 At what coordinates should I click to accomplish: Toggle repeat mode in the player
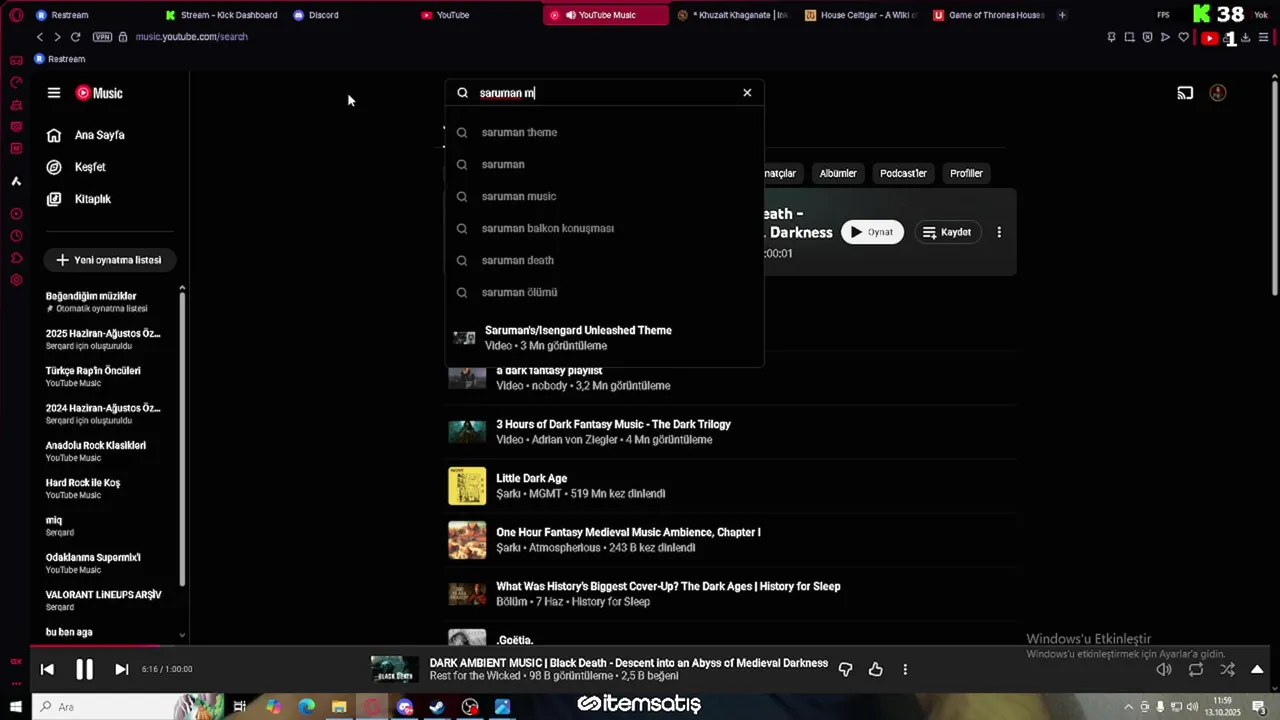(1196, 669)
